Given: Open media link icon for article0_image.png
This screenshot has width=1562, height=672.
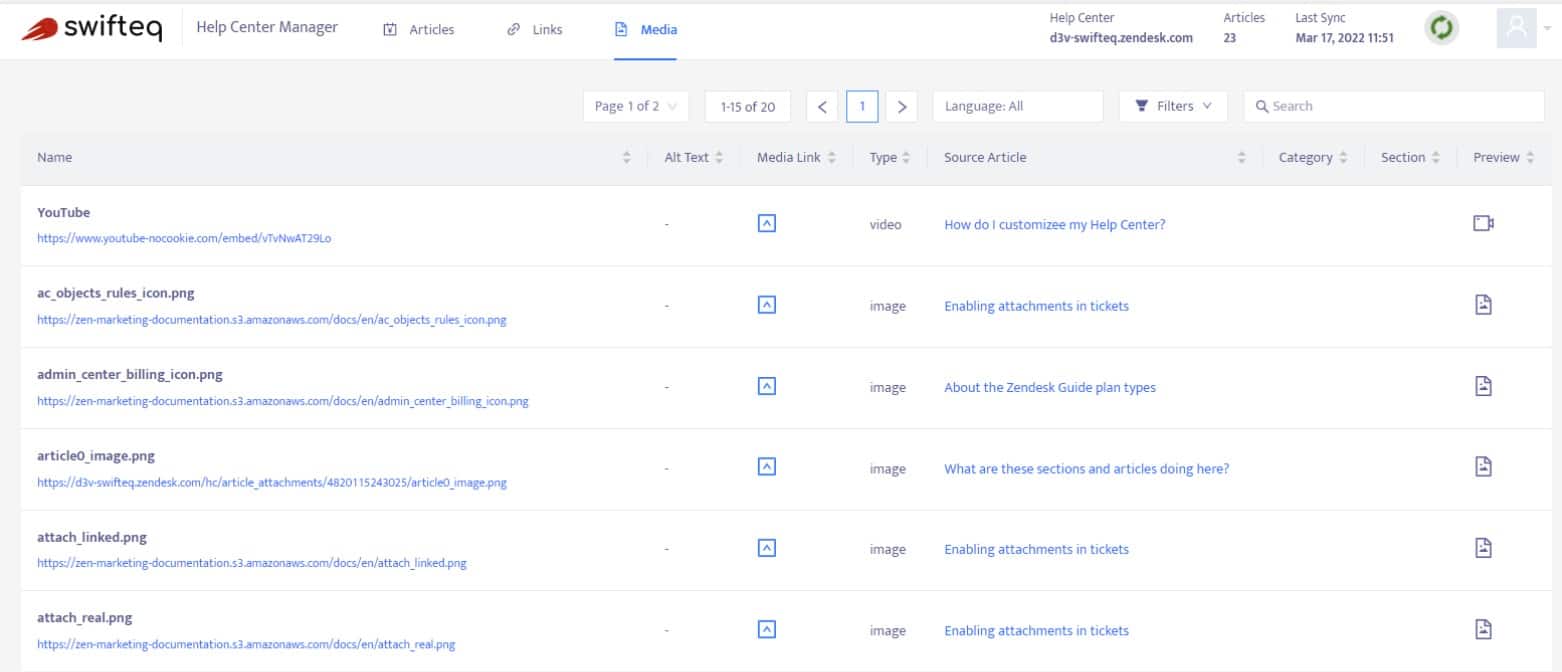Looking at the screenshot, I should click(767, 467).
